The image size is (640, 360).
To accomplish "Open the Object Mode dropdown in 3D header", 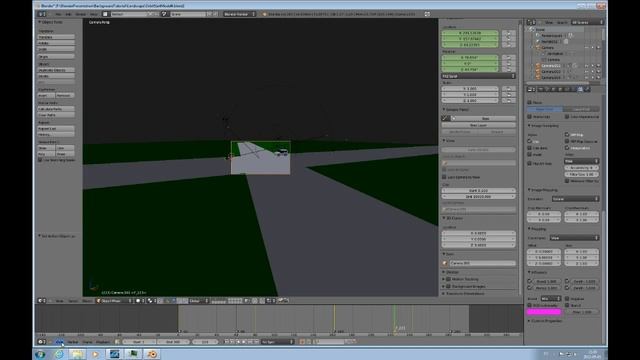I will [114, 300].
